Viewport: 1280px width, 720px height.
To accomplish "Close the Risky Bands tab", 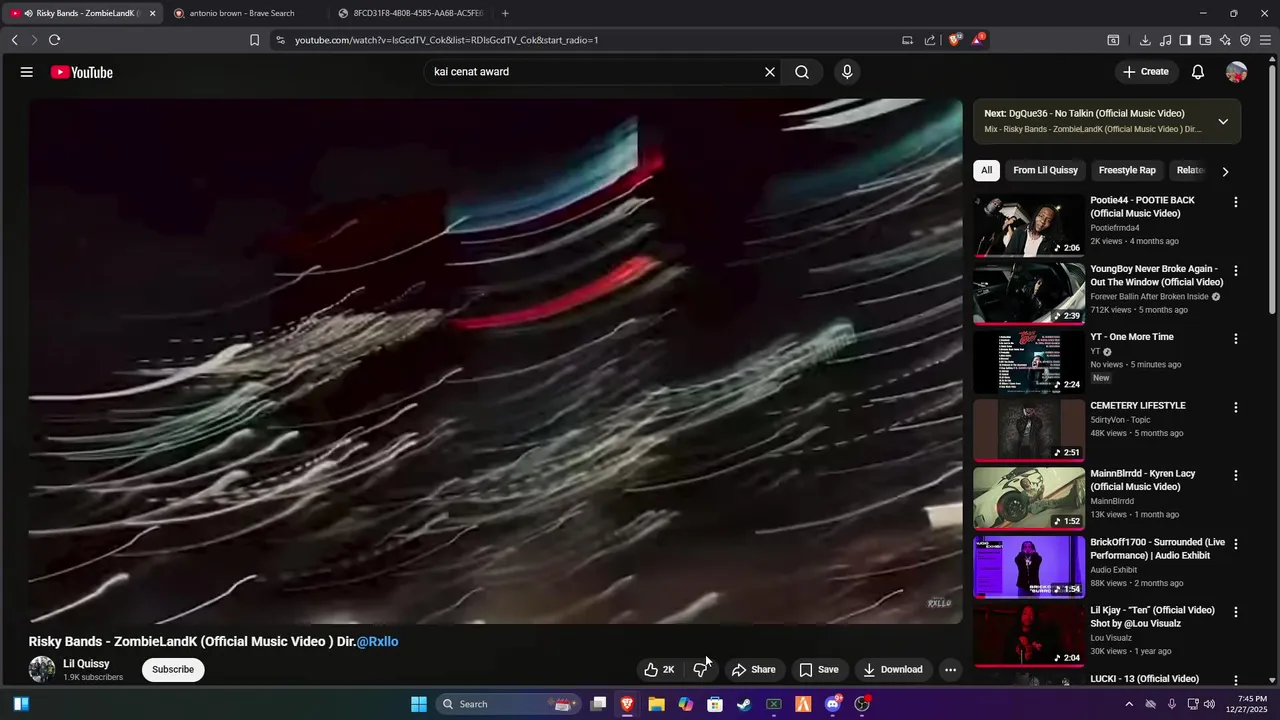I will tap(152, 13).
